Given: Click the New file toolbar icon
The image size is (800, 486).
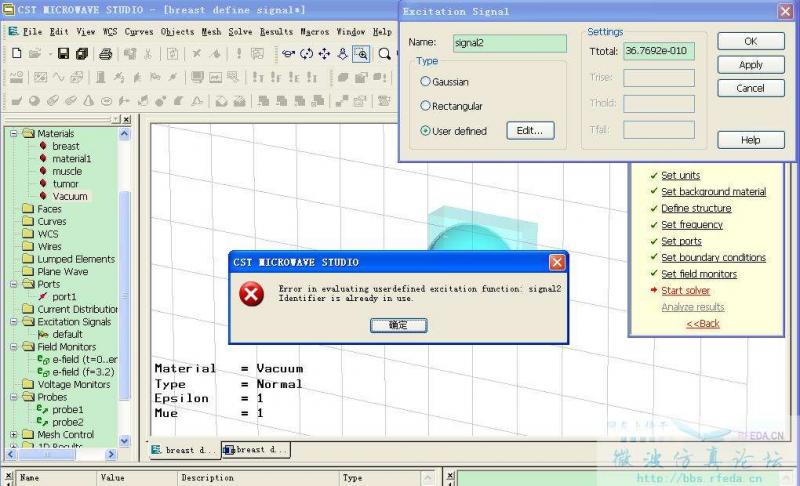Looking at the screenshot, I should [16, 53].
